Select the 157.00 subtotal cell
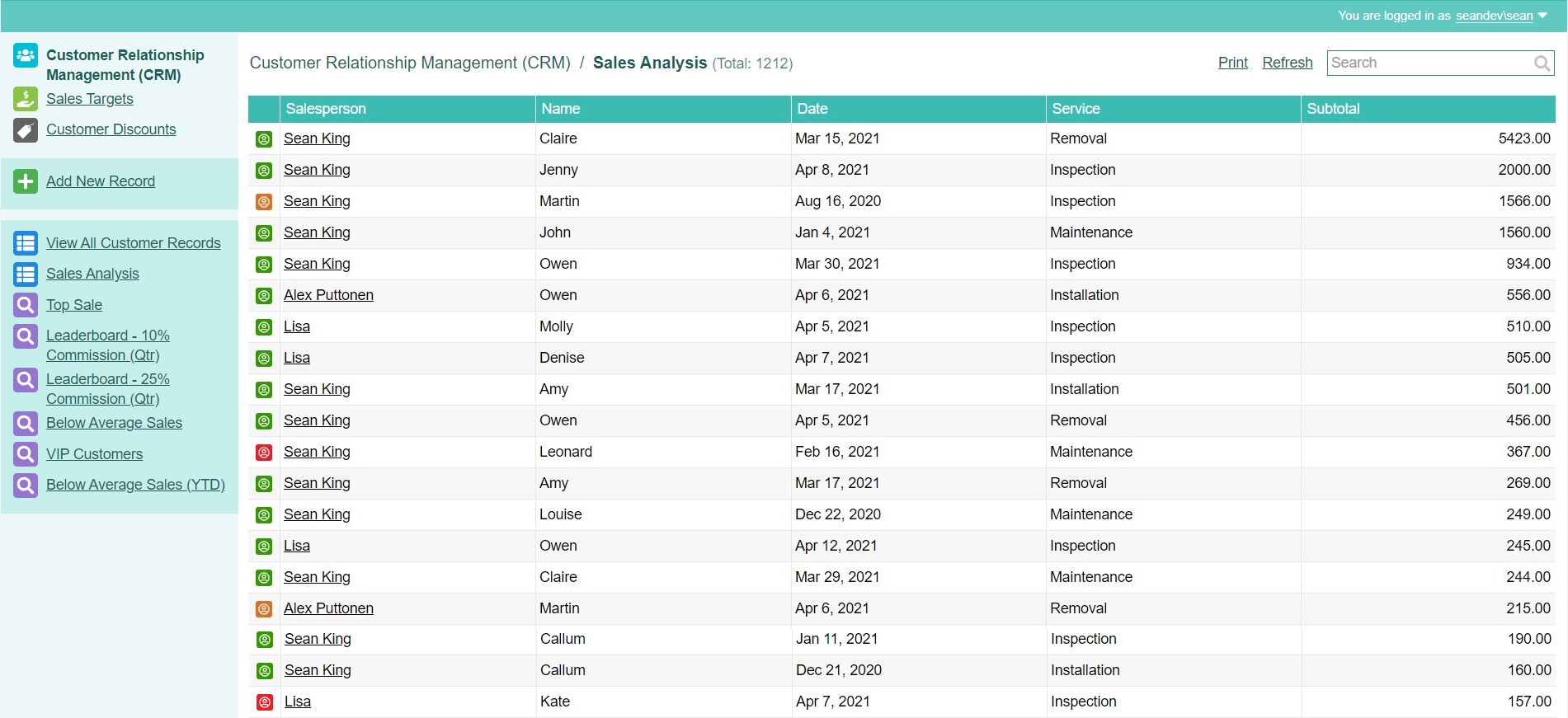 pos(1428,702)
